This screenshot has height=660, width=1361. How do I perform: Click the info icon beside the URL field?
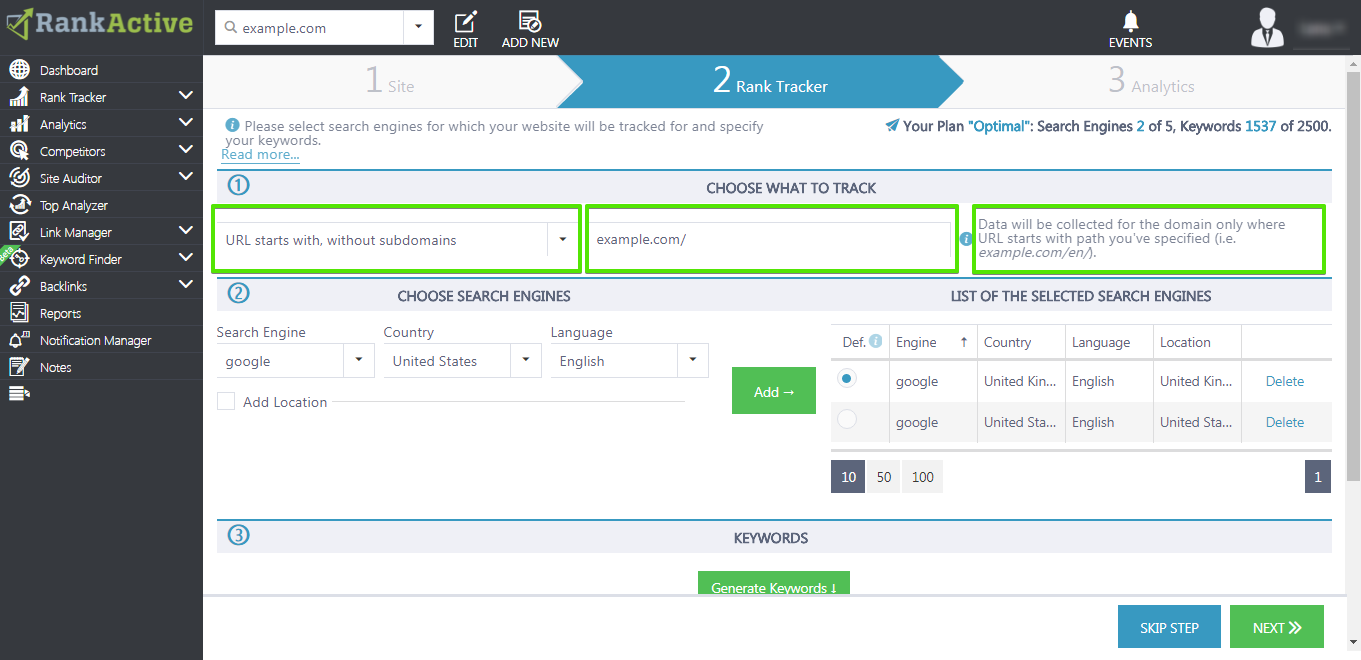click(x=966, y=239)
